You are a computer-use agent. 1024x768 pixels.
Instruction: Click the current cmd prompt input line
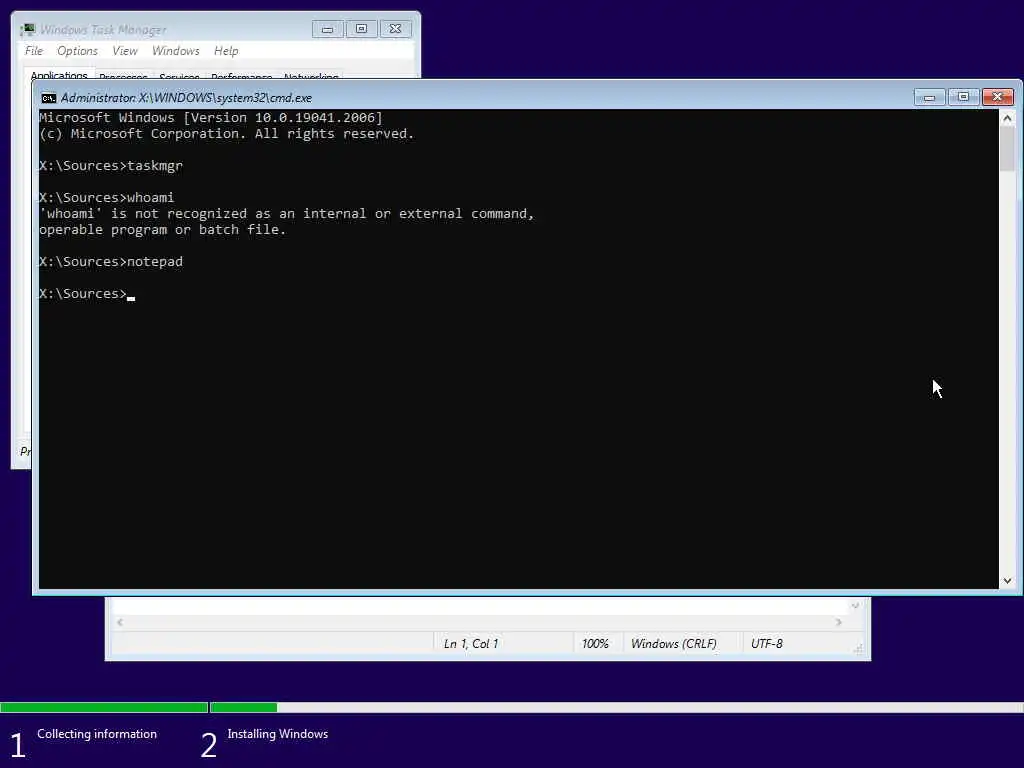point(87,294)
